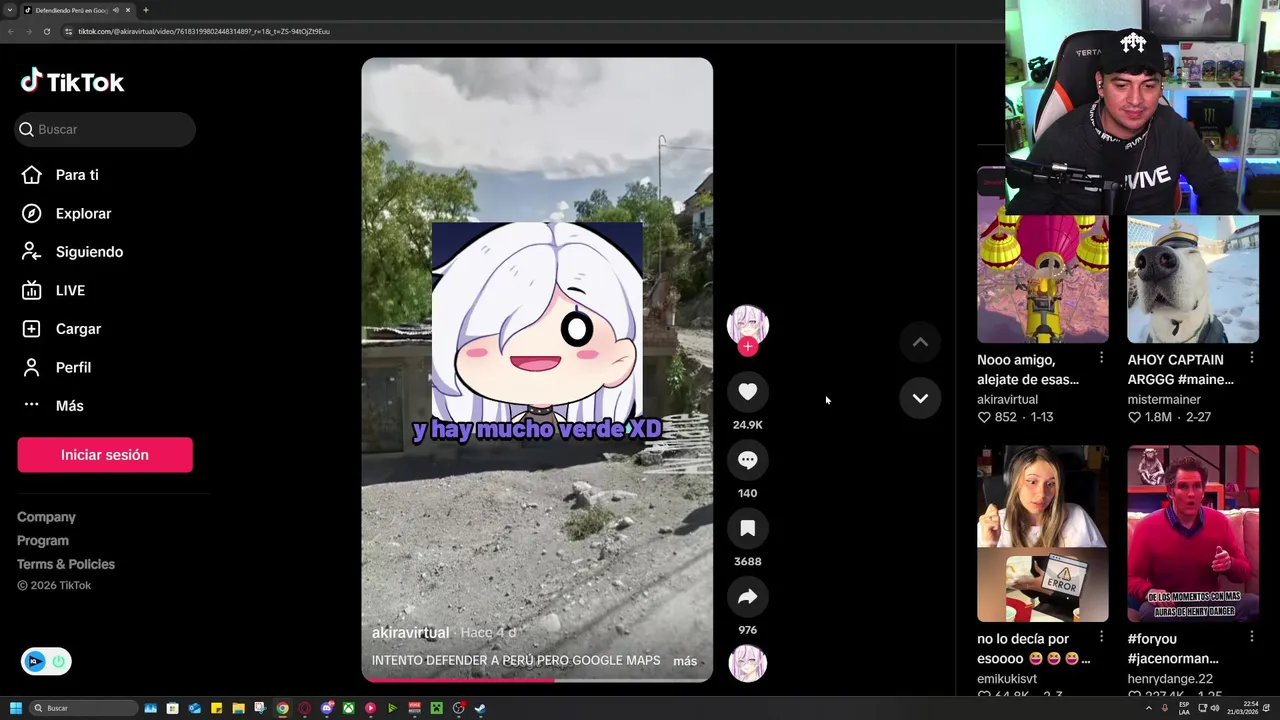1280x720 pixels.
Task: Open options for 'Nooo amigo' video
Action: pyautogui.click(x=1101, y=358)
